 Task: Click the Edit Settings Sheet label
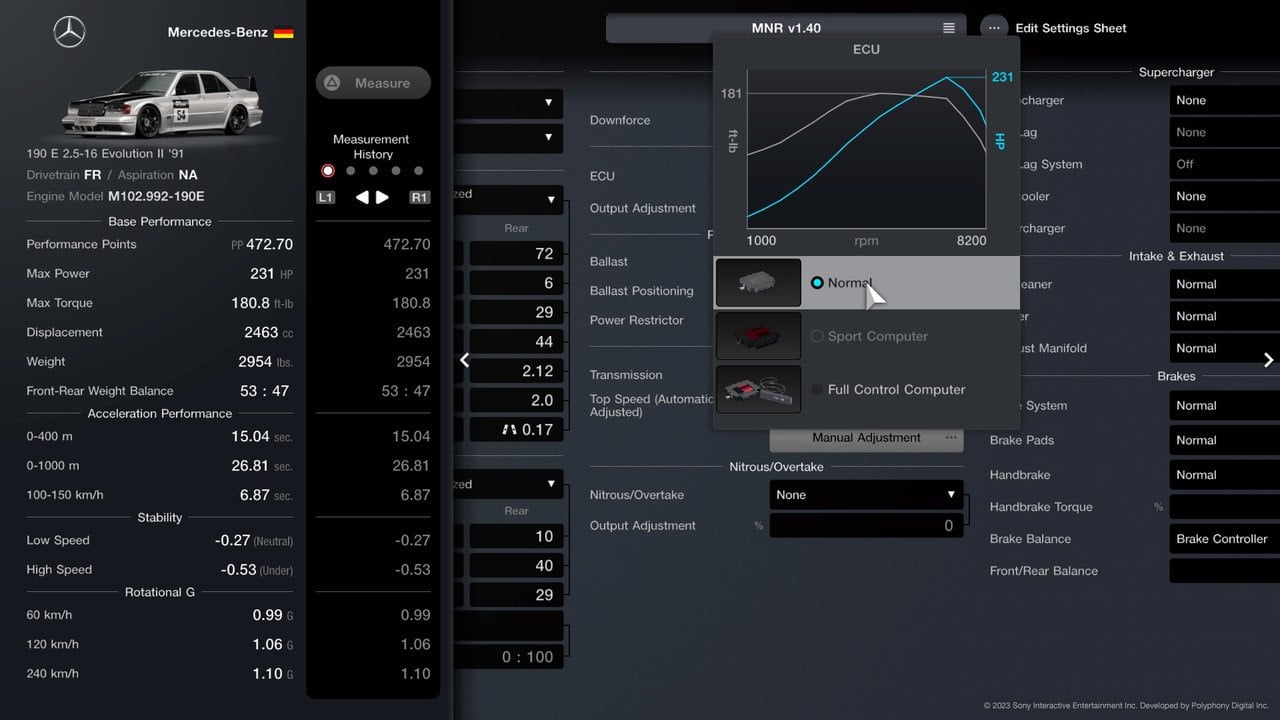coord(1071,28)
